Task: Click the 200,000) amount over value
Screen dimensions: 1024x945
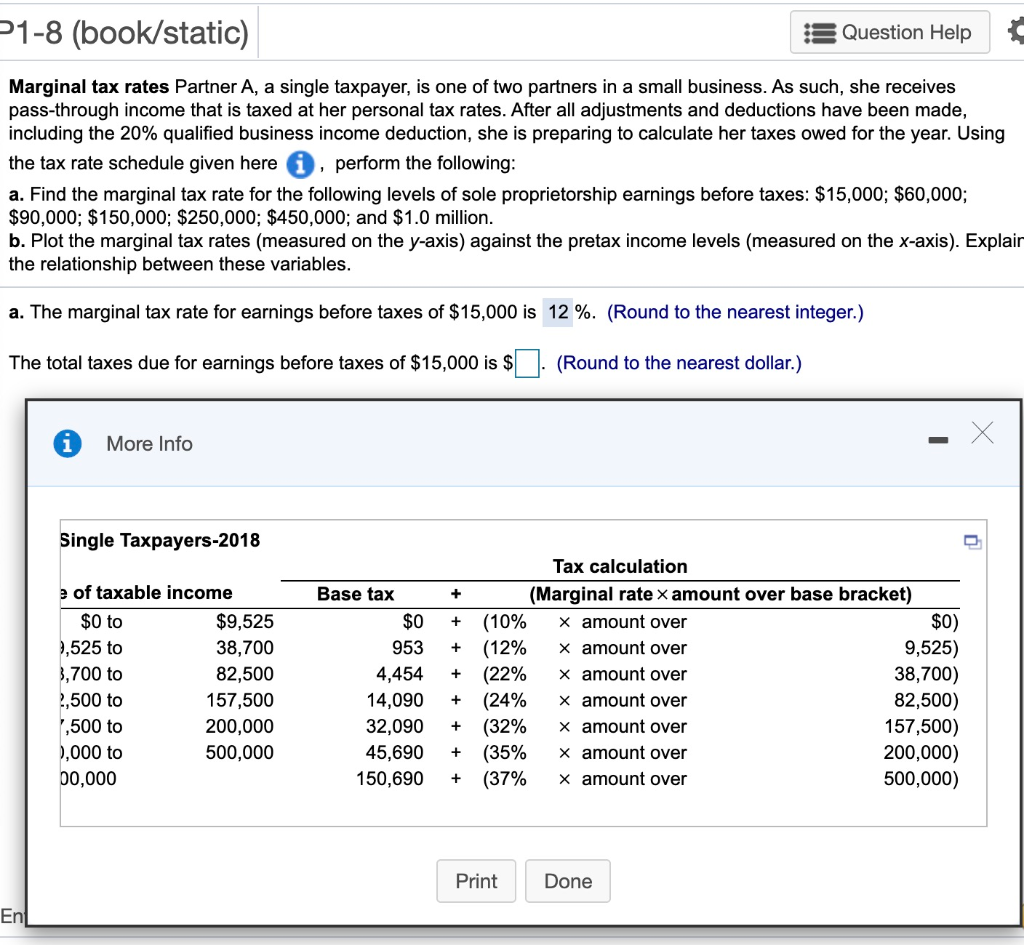Action: [x=921, y=752]
